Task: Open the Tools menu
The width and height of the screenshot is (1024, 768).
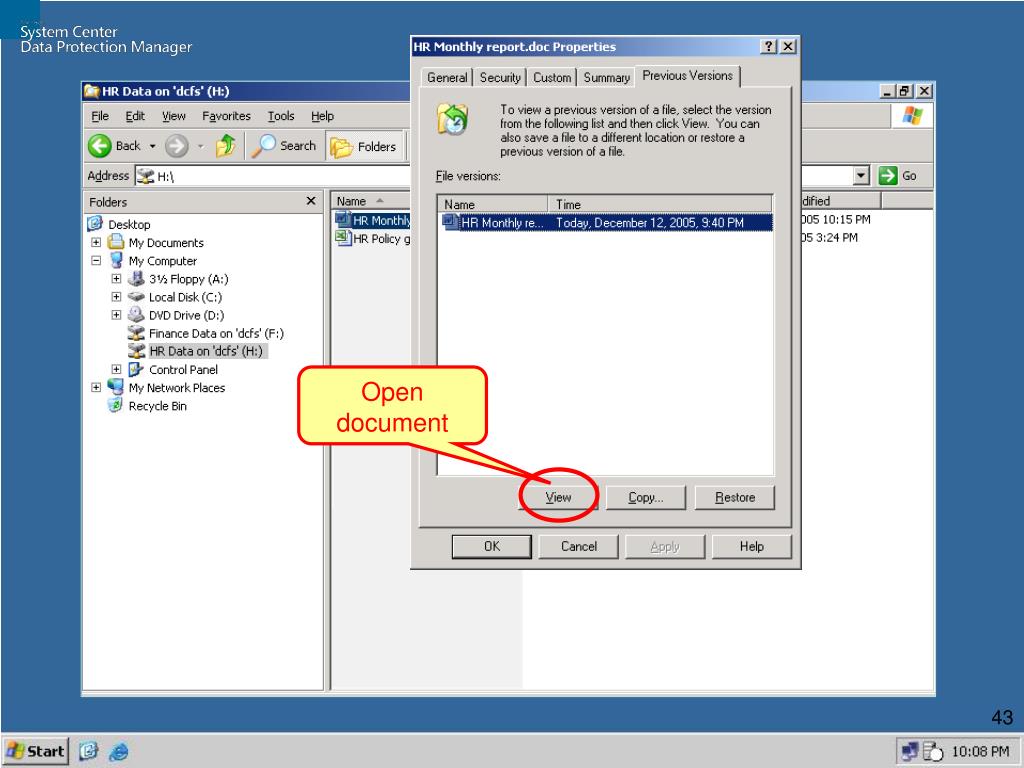Action: [281, 116]
